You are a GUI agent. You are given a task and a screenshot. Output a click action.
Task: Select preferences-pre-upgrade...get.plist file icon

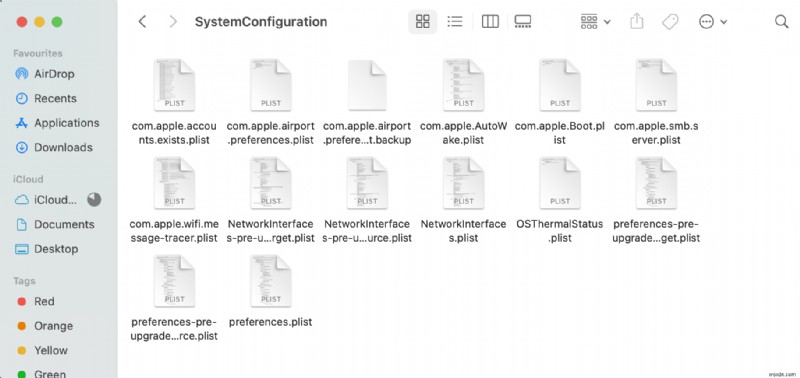pyautogui.click(x=656, y=183)
